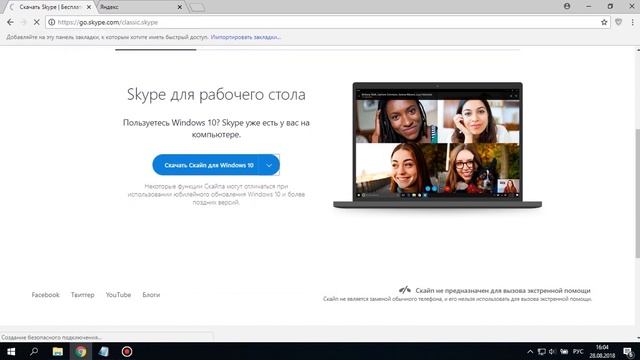Select the Скачать Skype tab
The width and height of the screenshot is (640, 360).
point(50,7)
